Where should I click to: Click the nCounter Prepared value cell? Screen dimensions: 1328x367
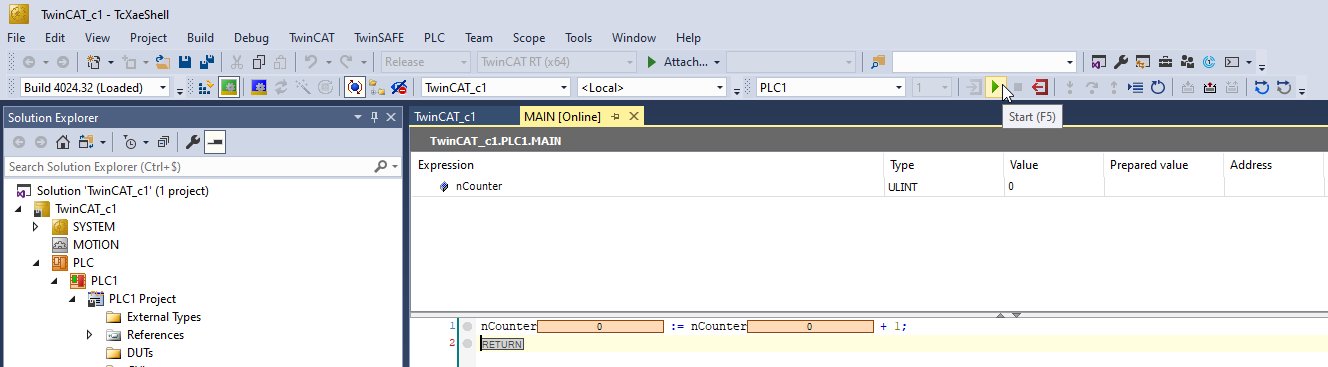coord(1164,186)
